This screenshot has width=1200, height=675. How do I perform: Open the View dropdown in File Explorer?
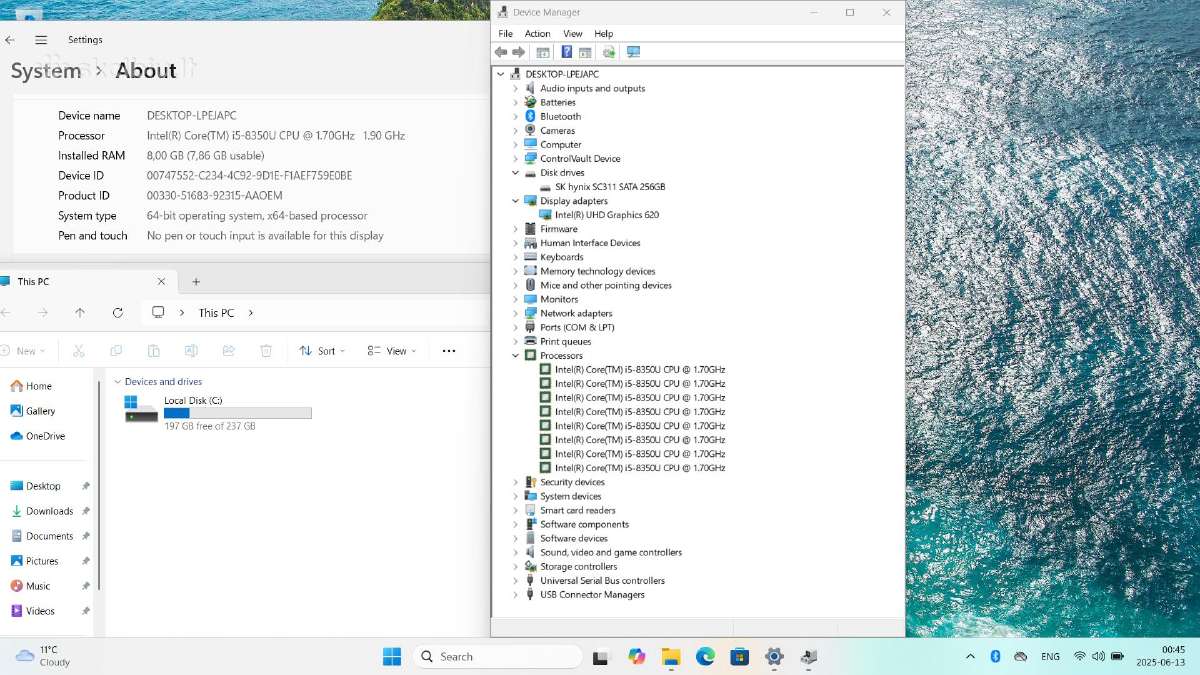[391, 351]
